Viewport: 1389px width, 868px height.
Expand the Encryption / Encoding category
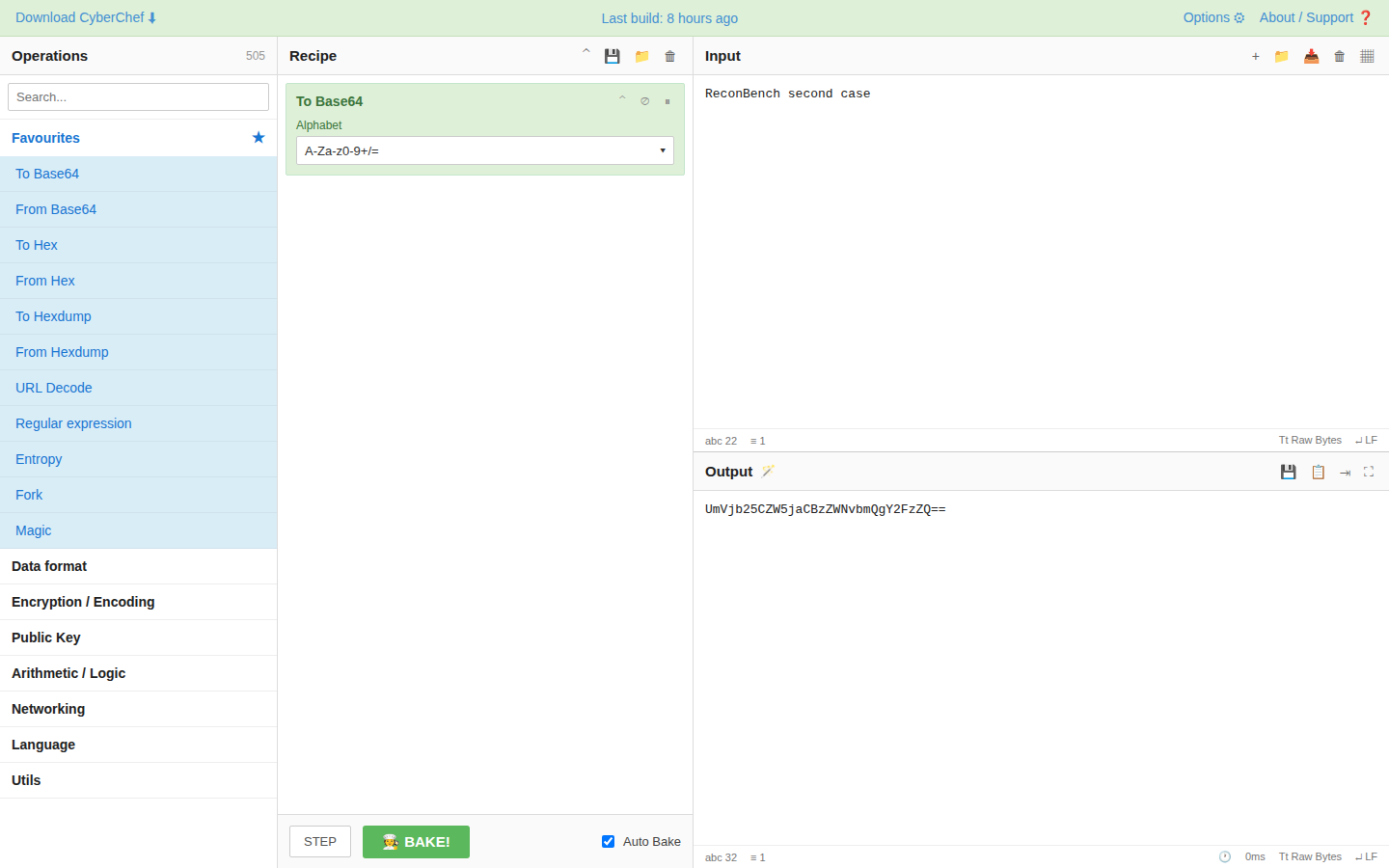point(139,602)
